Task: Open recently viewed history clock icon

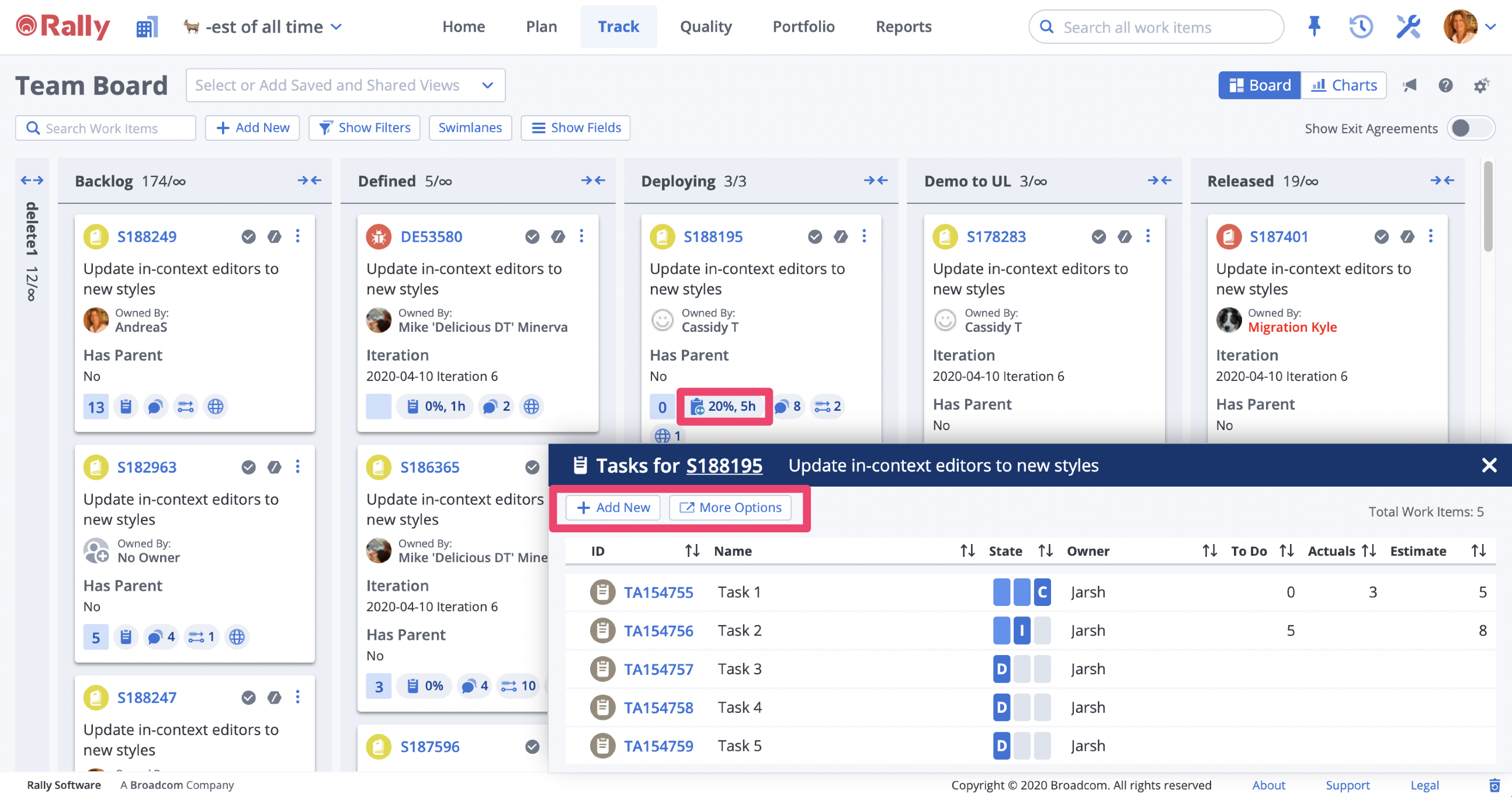Action: pos(1361,26)
